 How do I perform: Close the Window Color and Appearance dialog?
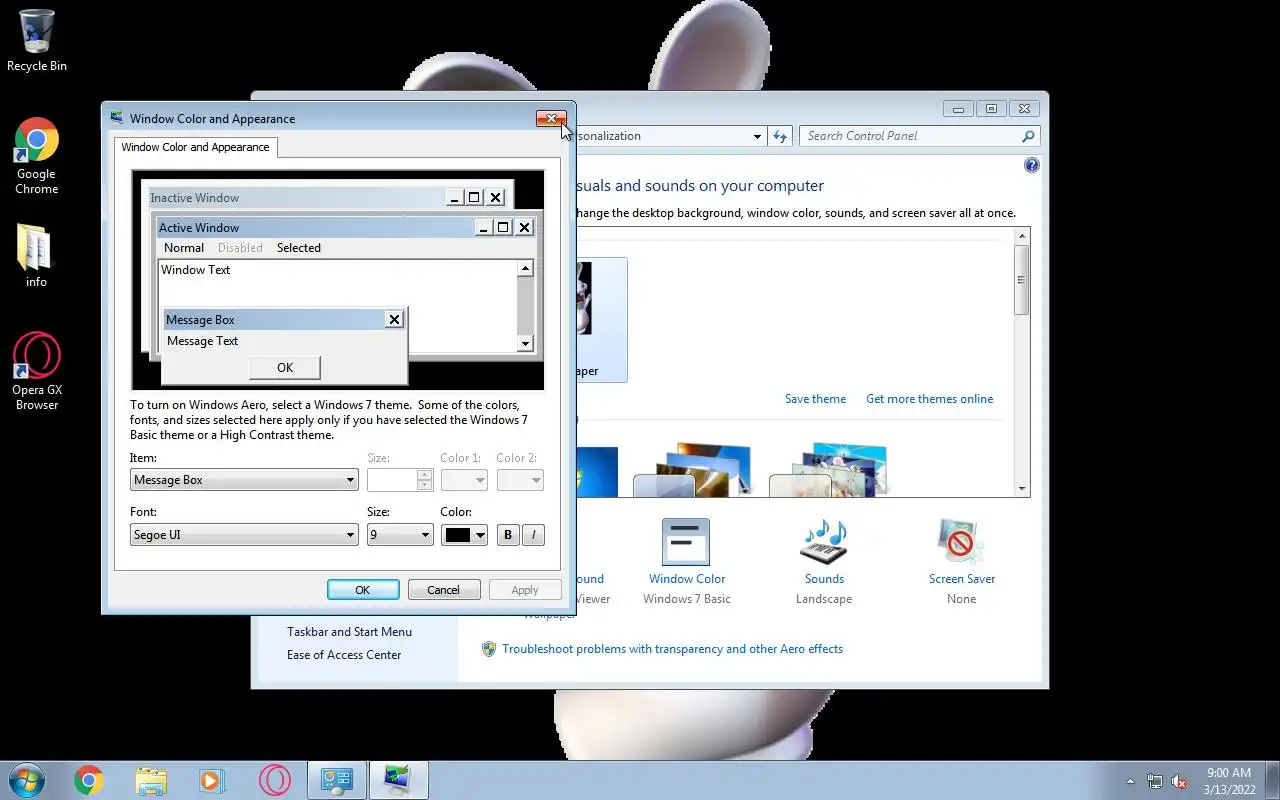tap(551, 119)
